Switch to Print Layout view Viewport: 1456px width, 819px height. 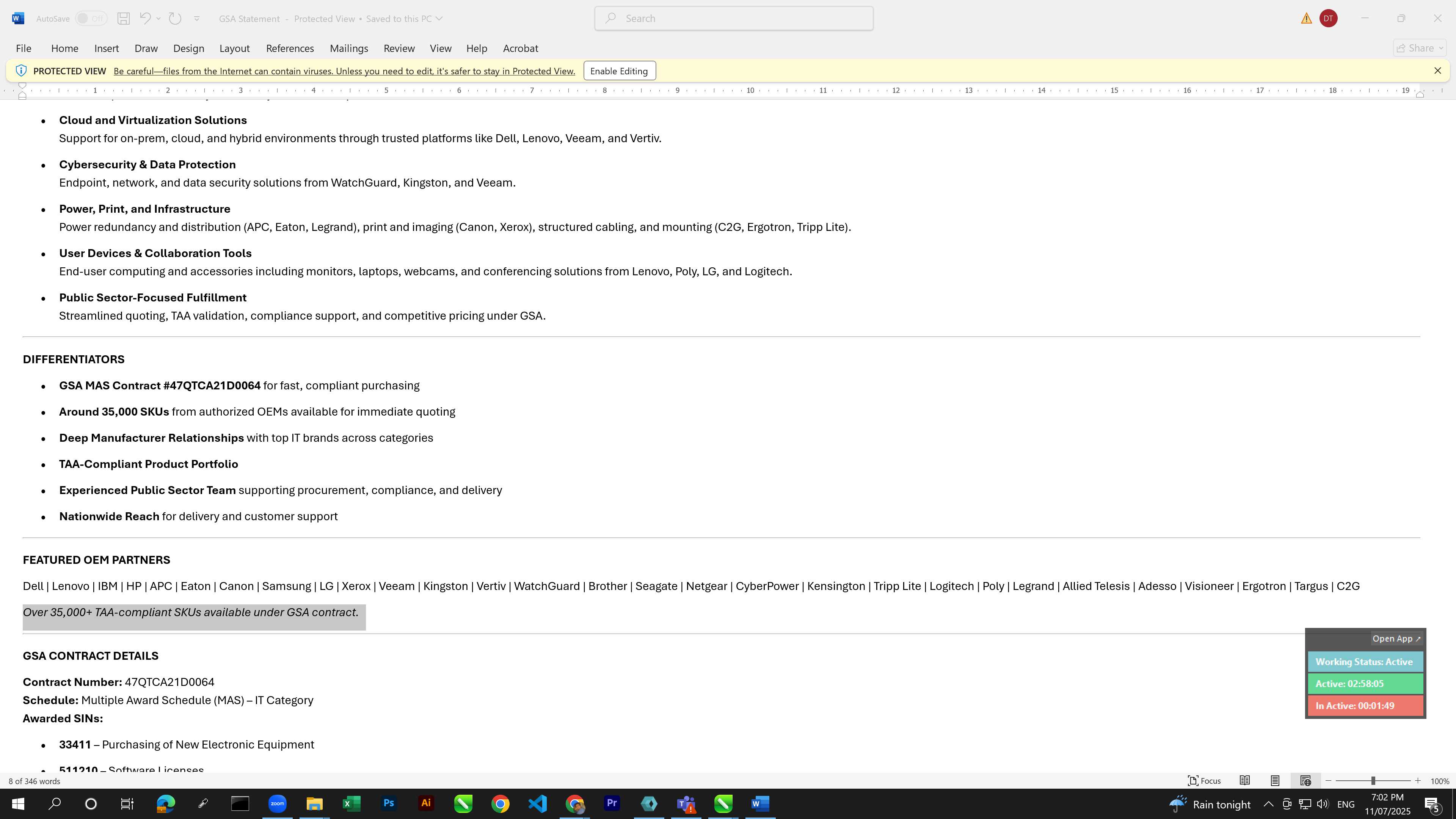click(1275, 781)
